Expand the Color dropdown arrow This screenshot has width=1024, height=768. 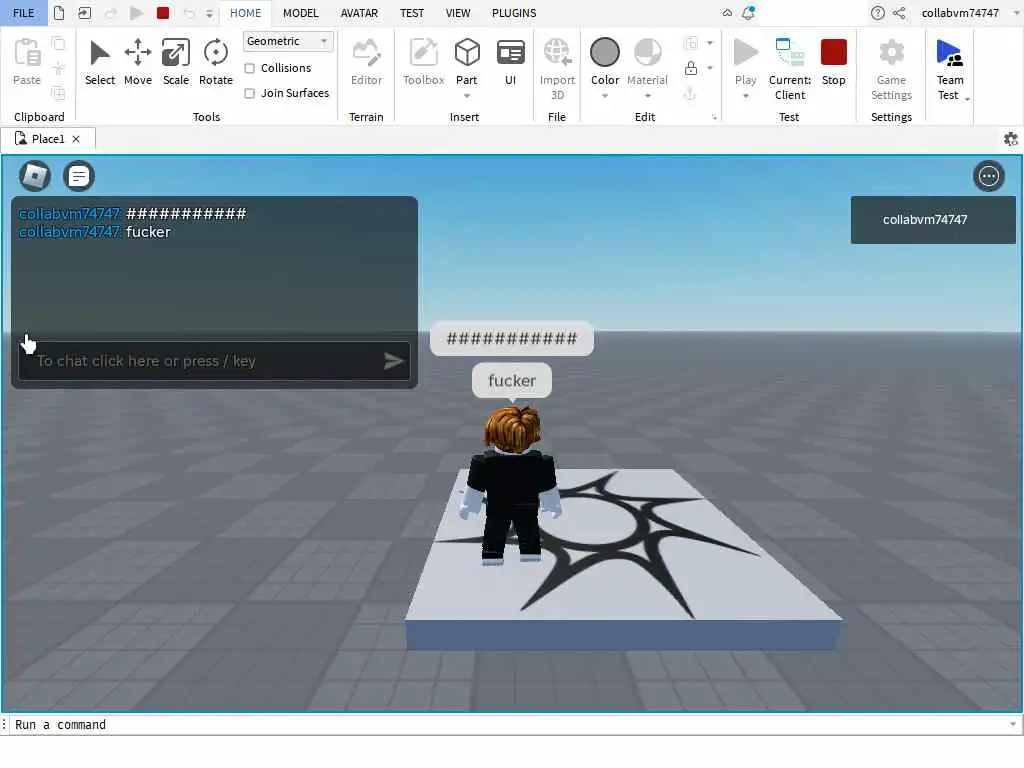tap(605, 96)
